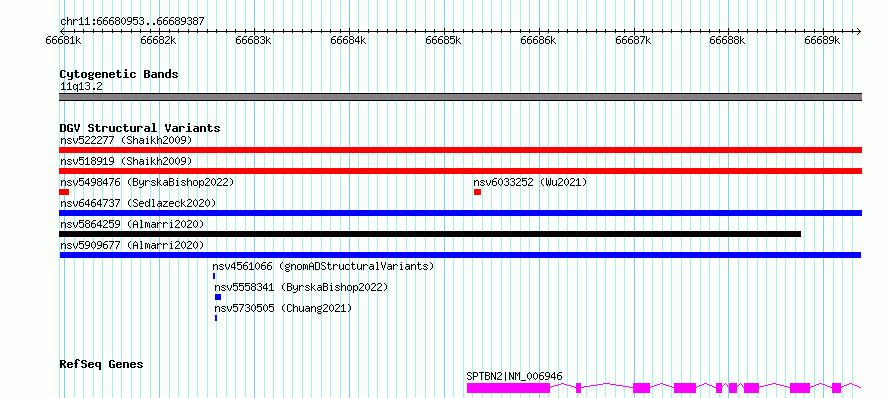Viewport: 890px width, 398px height.
Task: Select tiny blue mark under nsv4561066
Action: click(x=214, y=276)
